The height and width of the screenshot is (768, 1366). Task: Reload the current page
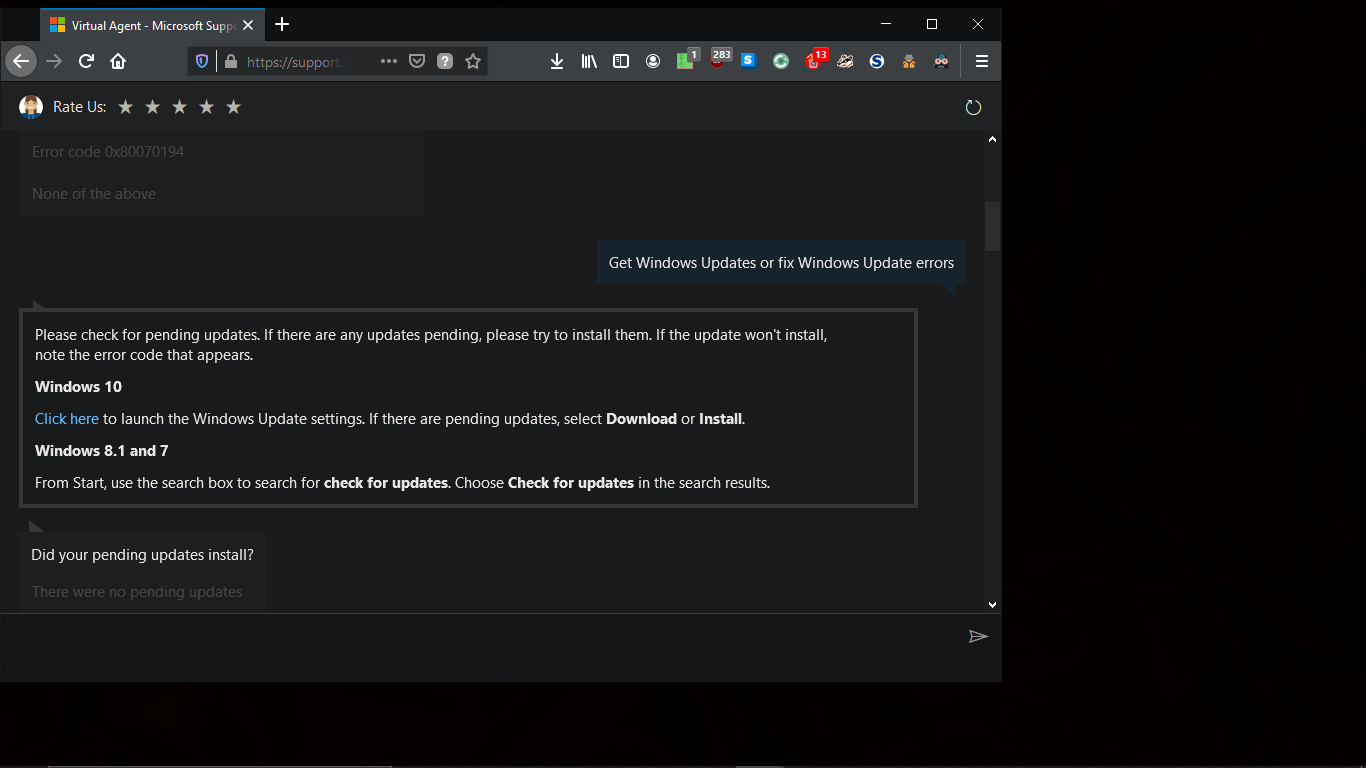pos(86,61)
